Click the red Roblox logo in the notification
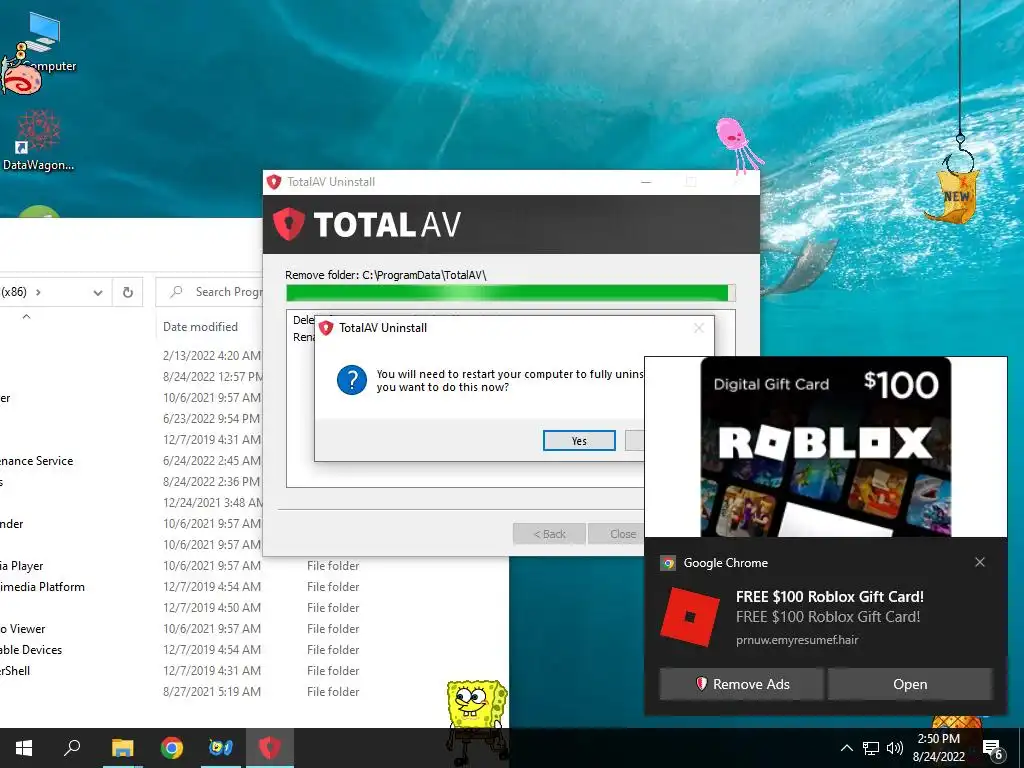The image size is (1024, 768). pyautogui.click(x=690, y=616)
